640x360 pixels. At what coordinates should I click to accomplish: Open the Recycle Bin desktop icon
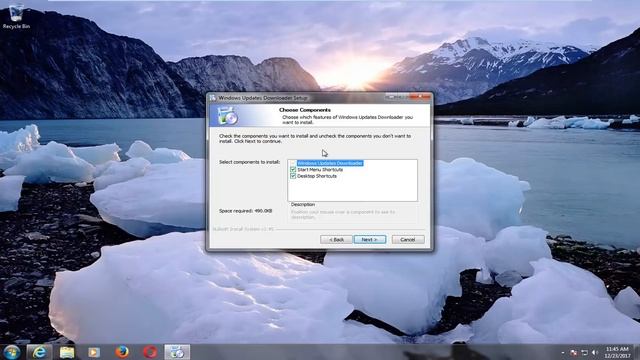click(x=16, y=16)
